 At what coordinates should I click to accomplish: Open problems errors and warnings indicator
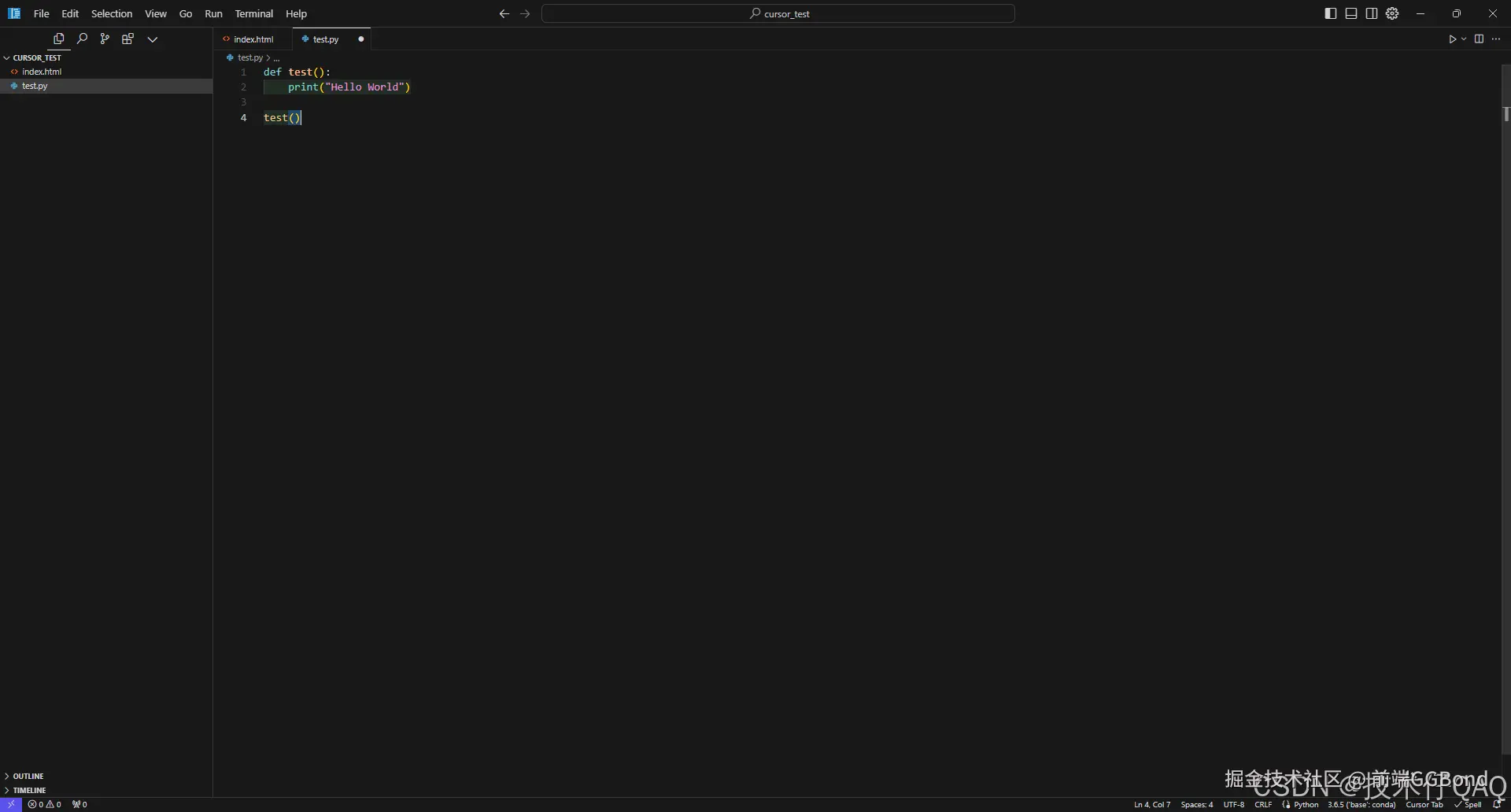(44, 804)
